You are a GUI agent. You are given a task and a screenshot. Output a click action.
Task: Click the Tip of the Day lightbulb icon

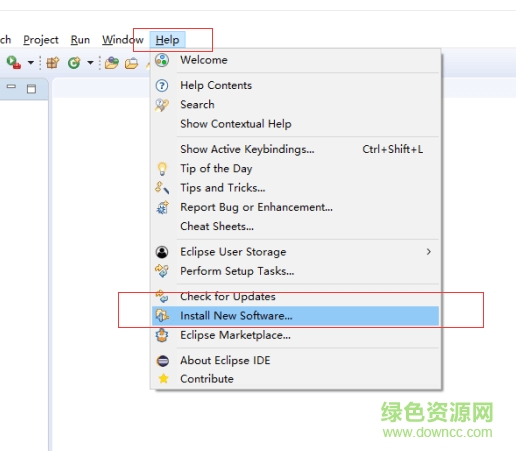coord(162,169)
